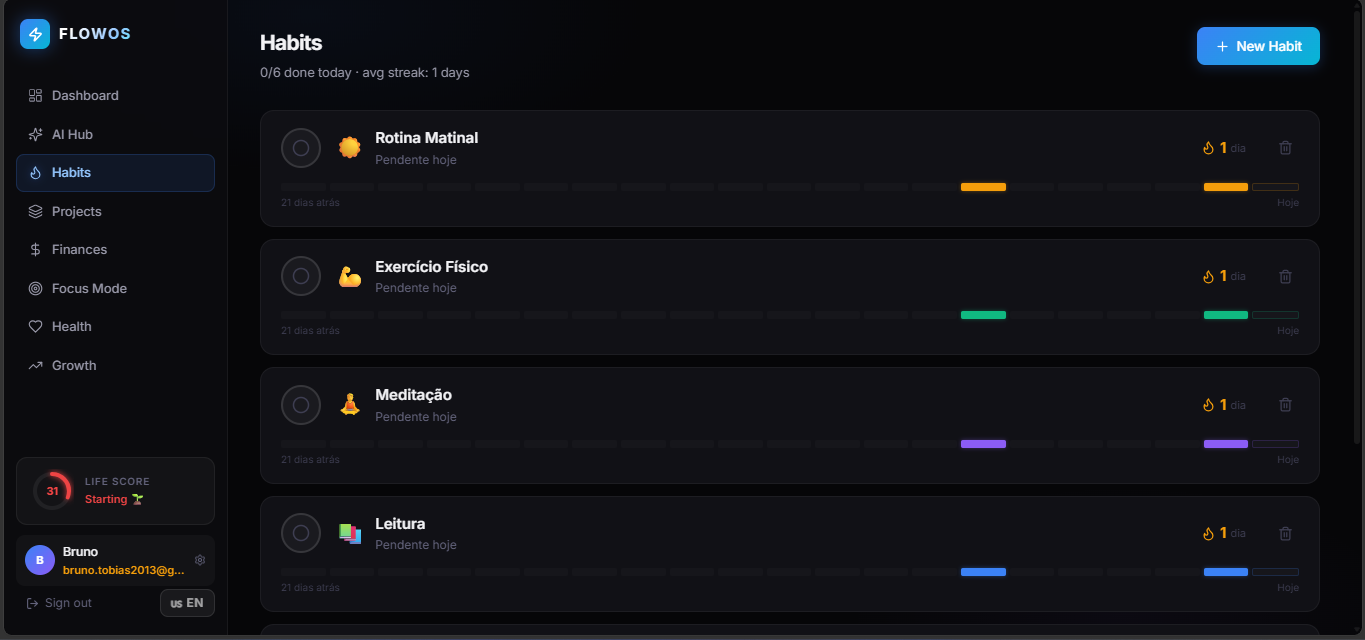Click the Meditação habit title
The width and height of the screenshot is (1365, 640).
(413, 395)
